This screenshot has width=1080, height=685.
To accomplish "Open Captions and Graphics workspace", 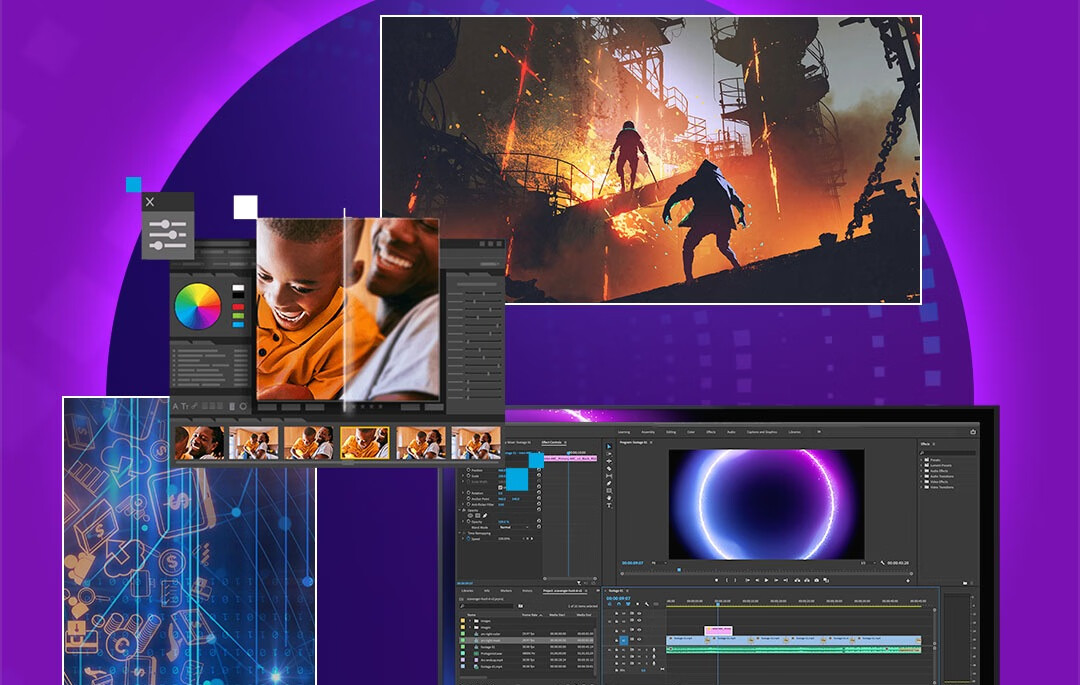I will pyautogui.click(x=762, y=432).
